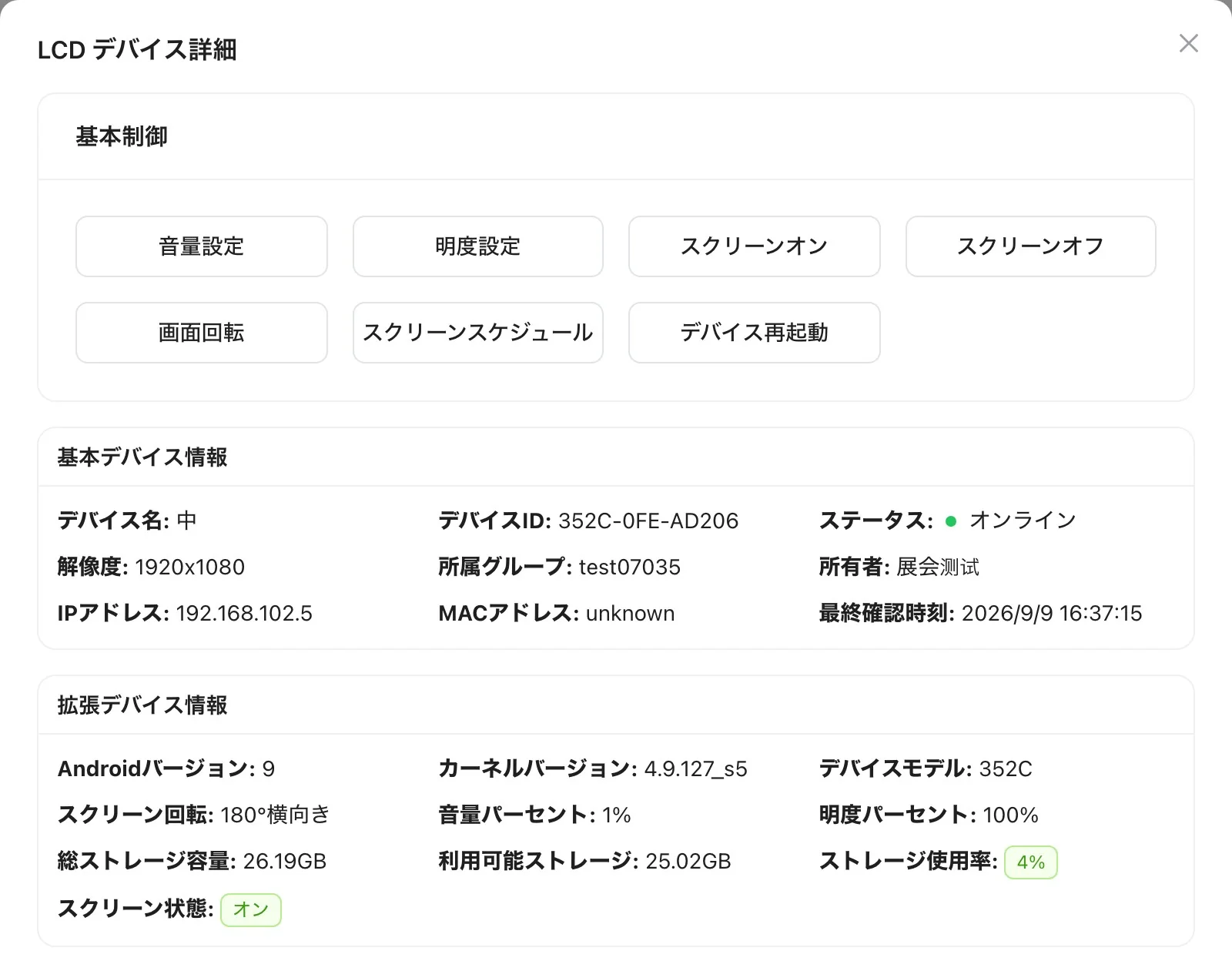Click the スクリーンオフ button
This screenshot has width=1232, height=971.
tap(1031, 246)
